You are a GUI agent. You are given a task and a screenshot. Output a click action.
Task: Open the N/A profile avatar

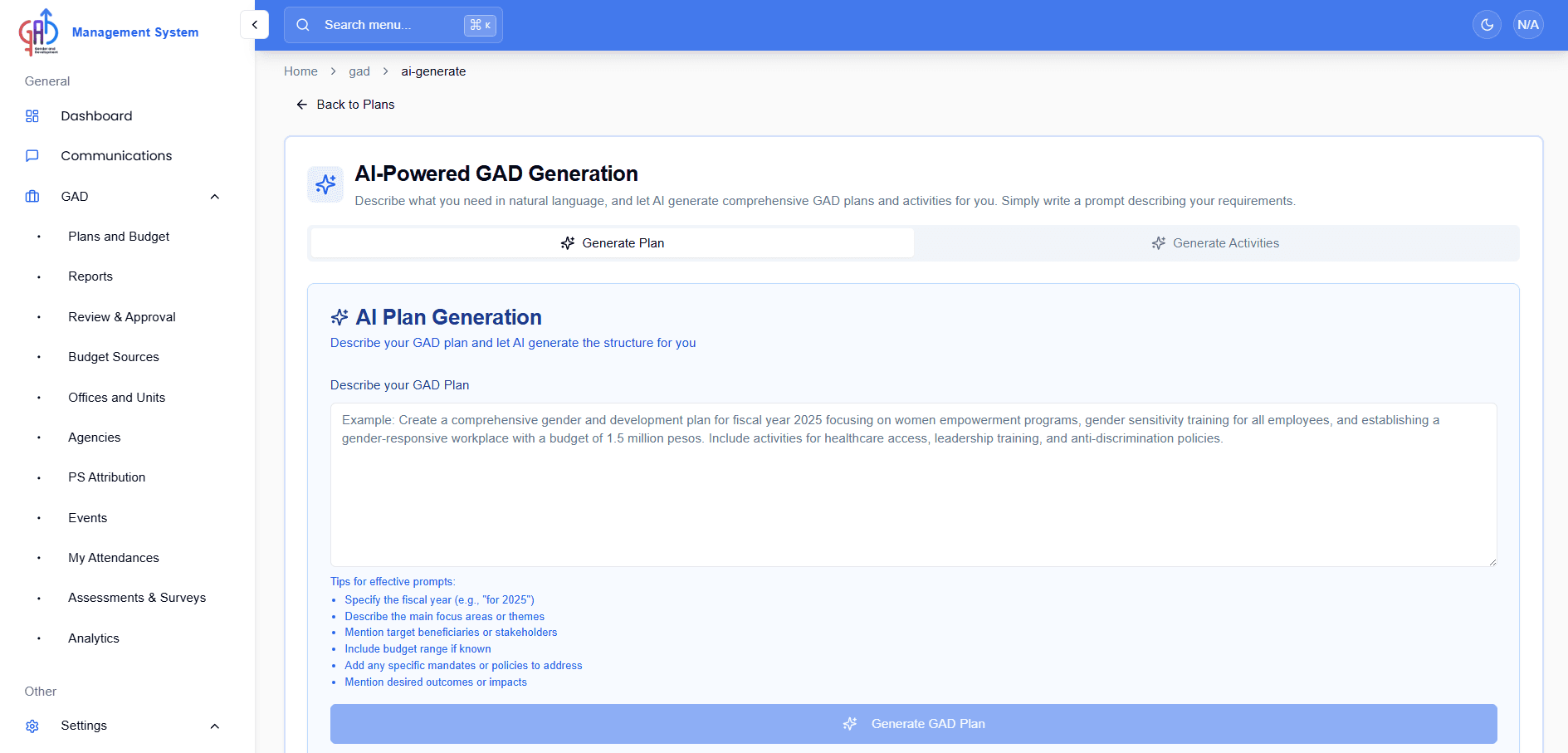pyautogui.click(x=1528, y=24)
